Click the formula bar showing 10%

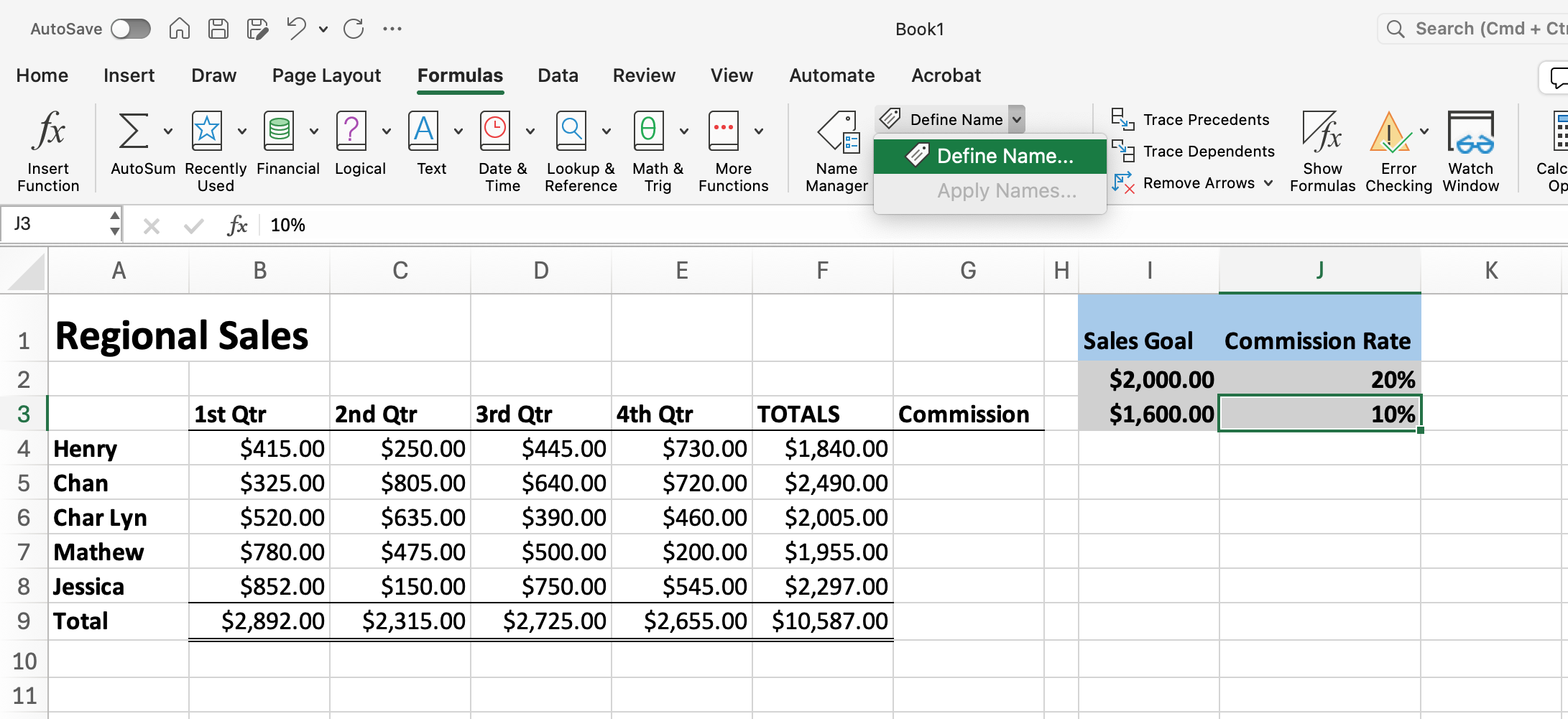point(913,225)
